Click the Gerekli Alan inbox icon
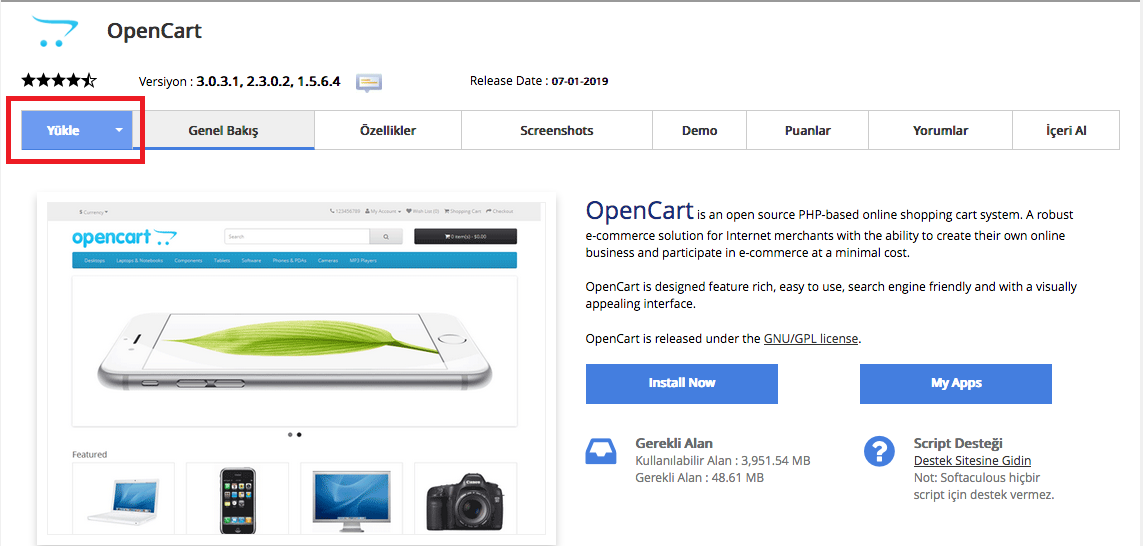Viewport: 1143px width, 546px height. 601,451
